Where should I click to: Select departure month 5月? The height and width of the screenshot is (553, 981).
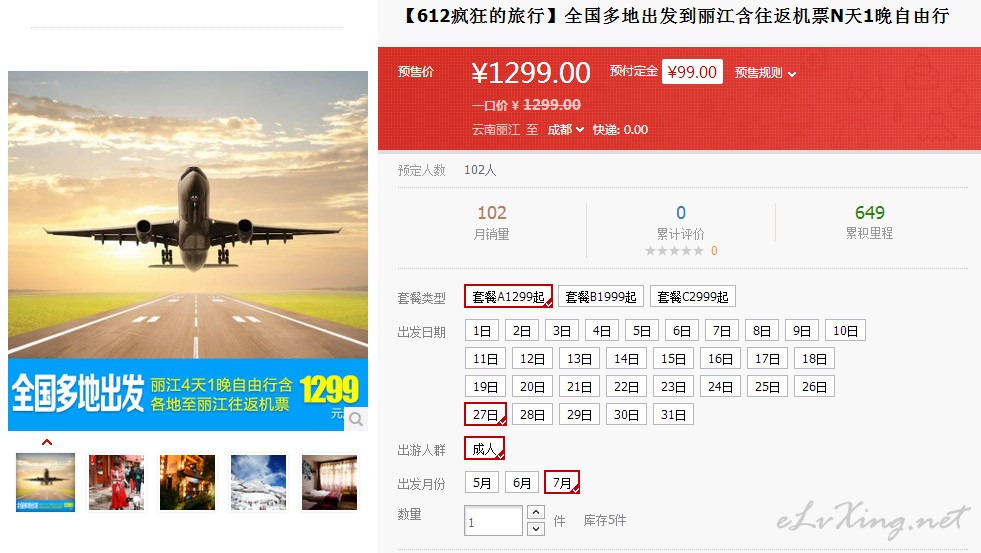[x=482, y=482]
